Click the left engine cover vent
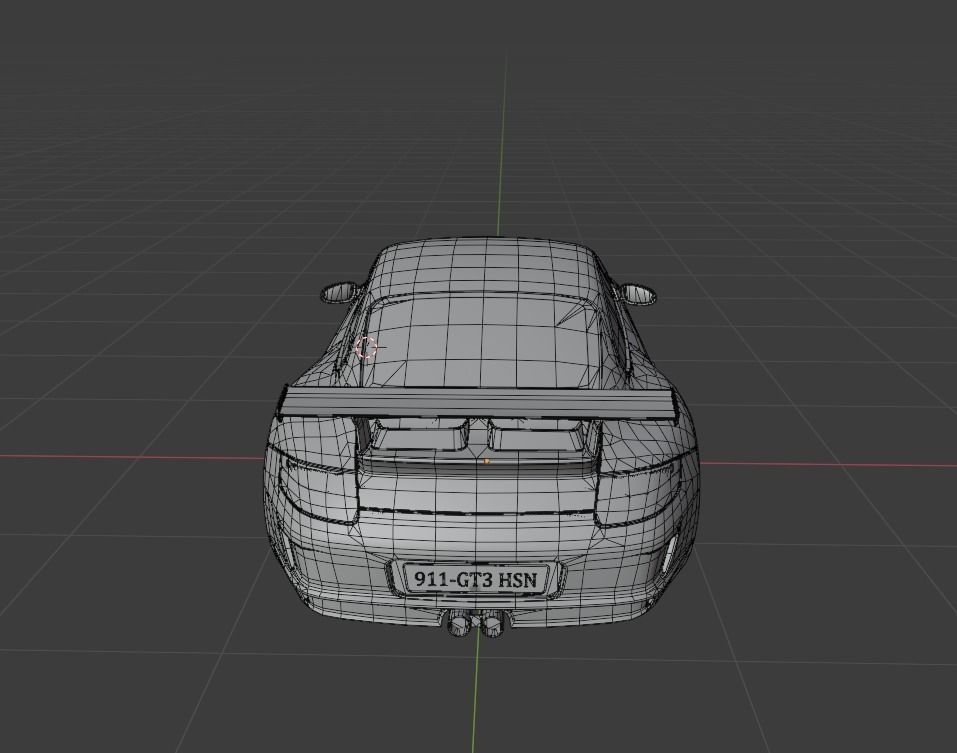The image size is (957, 753). coord(420,437)
